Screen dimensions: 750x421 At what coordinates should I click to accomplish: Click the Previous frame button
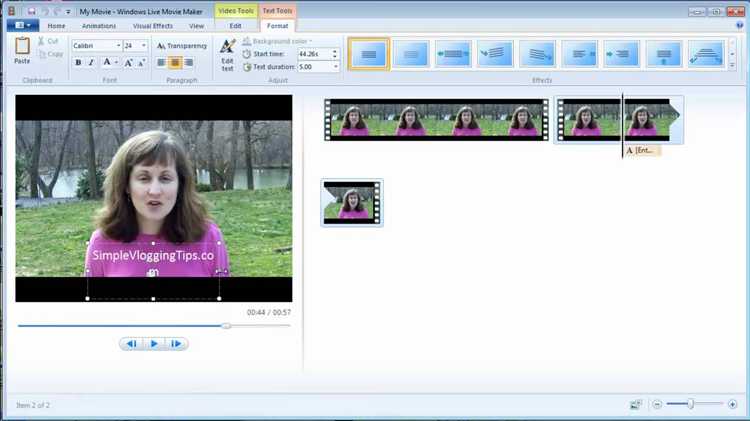click(132, 343)
